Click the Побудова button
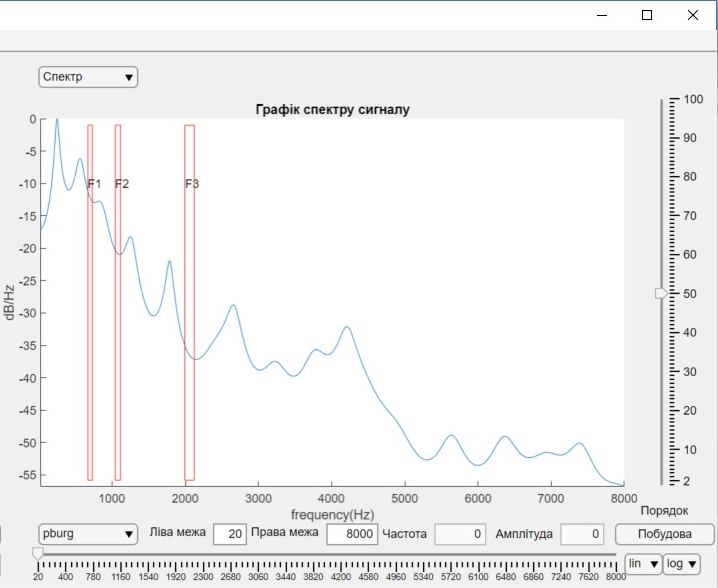 pos(665,534)
